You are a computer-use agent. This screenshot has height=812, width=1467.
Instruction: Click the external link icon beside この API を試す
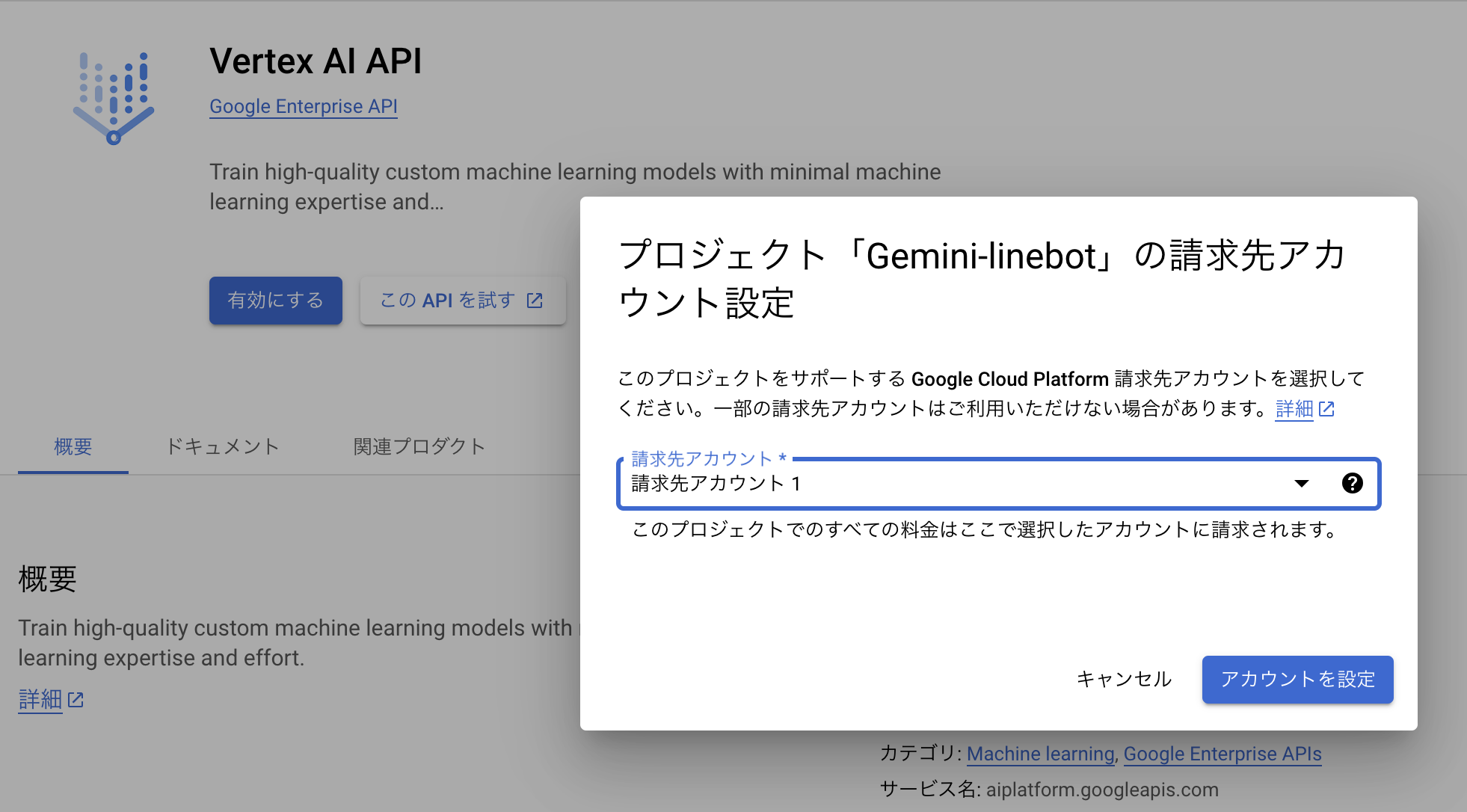[x=534, y=301]
